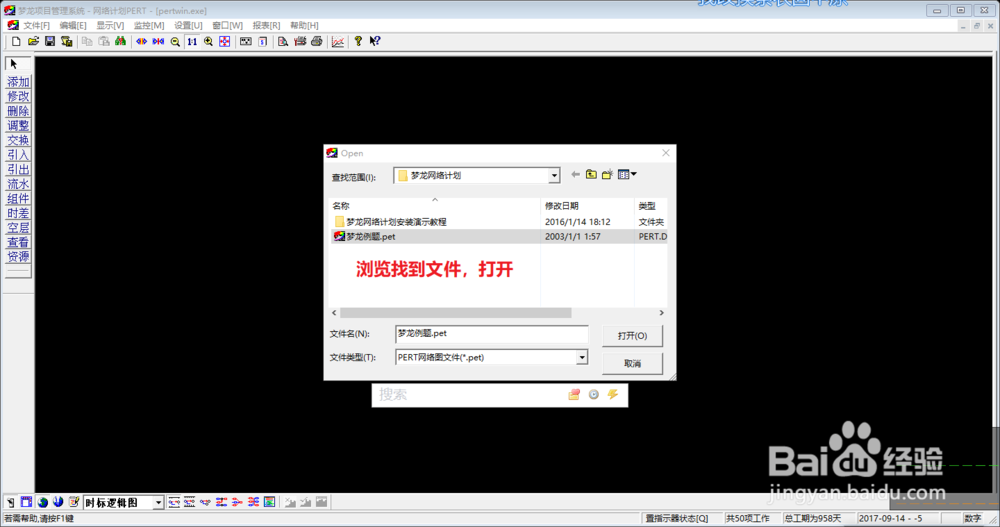Click the Save floppy disk icon
Screen dimensions: 1000x527
tap(50, 41)
